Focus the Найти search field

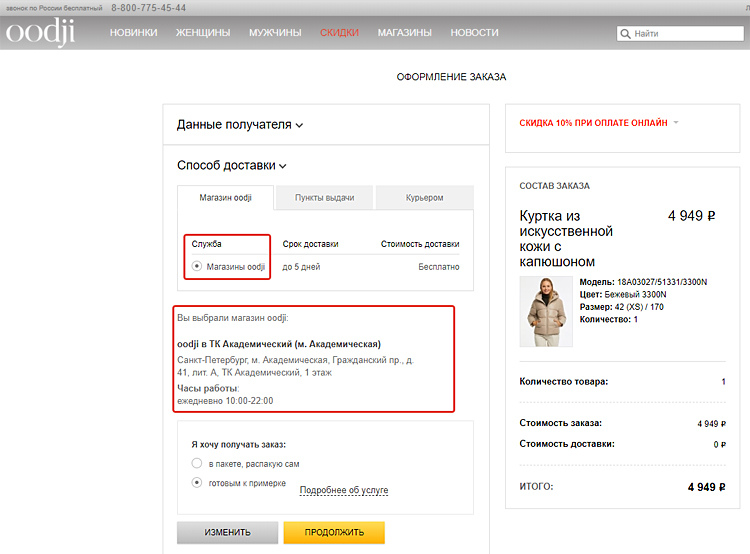tap(680, 33)
